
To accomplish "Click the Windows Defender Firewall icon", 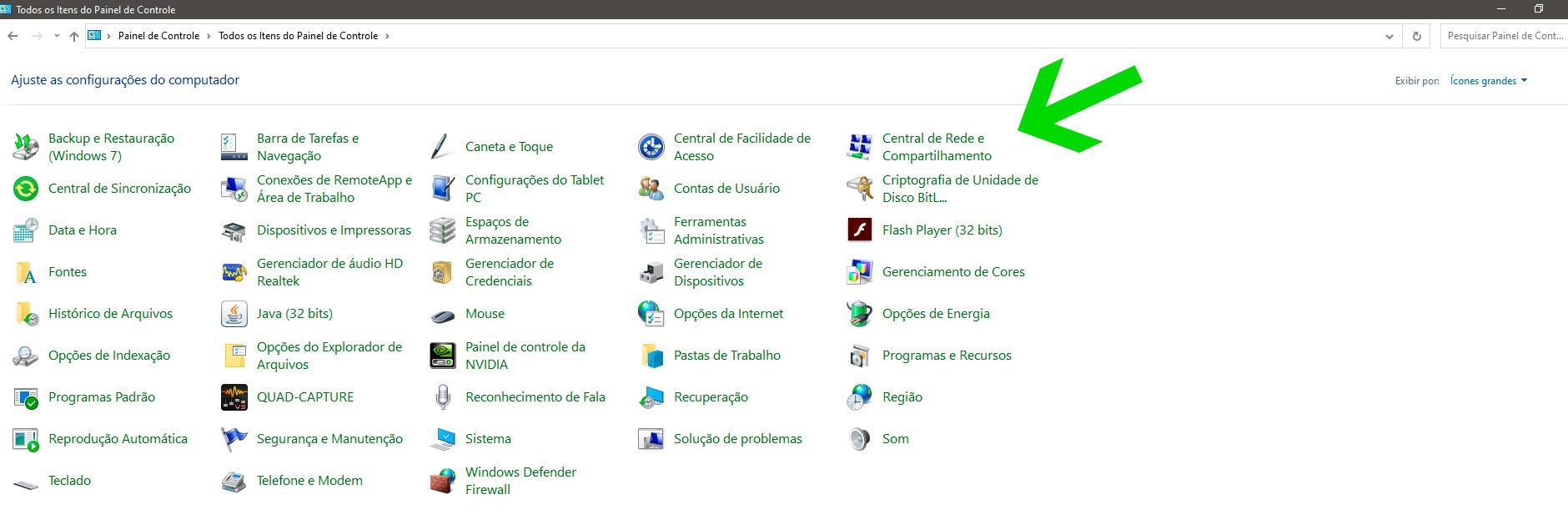I will click(x=442, y=481).
